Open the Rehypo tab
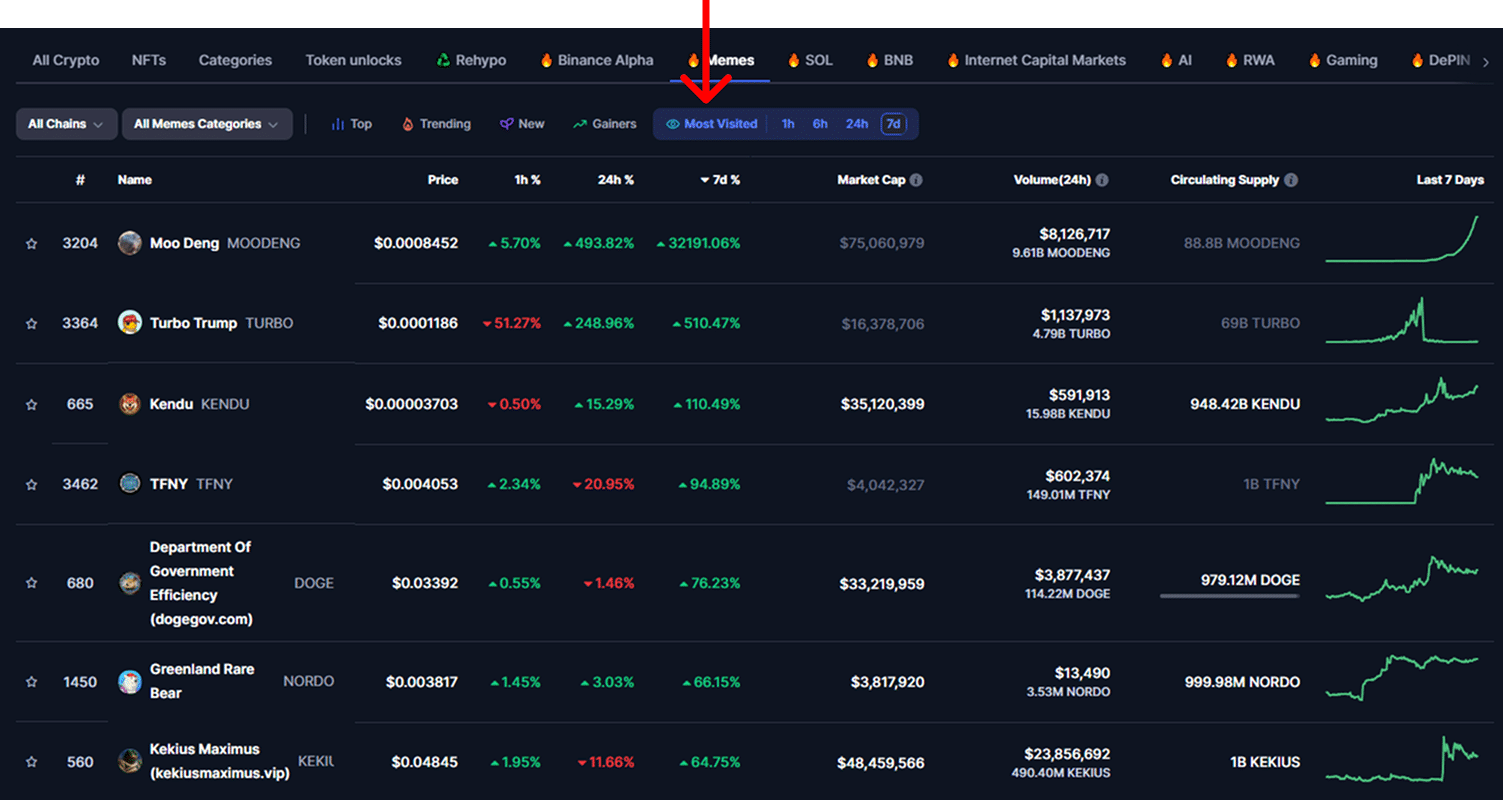The height and width of the screenshot is (800, 1503). (471, 60)
